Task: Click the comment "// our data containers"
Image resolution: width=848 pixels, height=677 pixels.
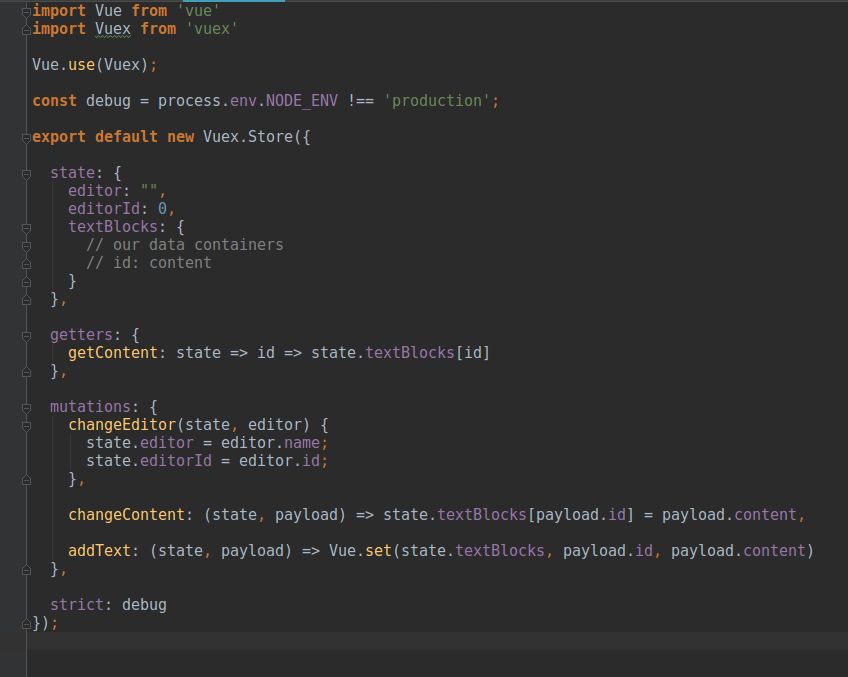Action: coord(185,245)
